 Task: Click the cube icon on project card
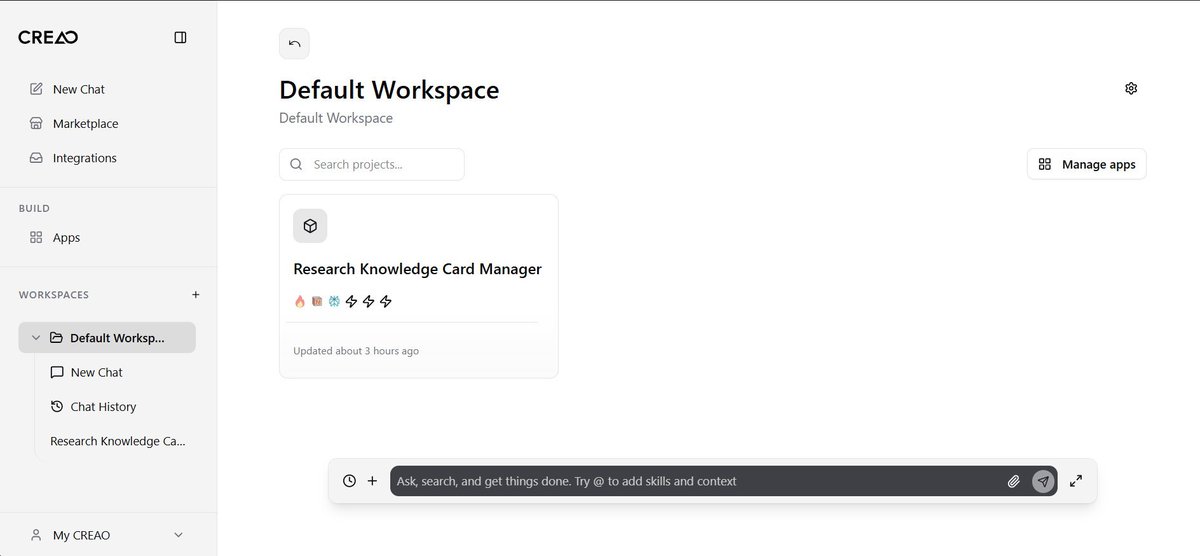(x=310, y=226)
